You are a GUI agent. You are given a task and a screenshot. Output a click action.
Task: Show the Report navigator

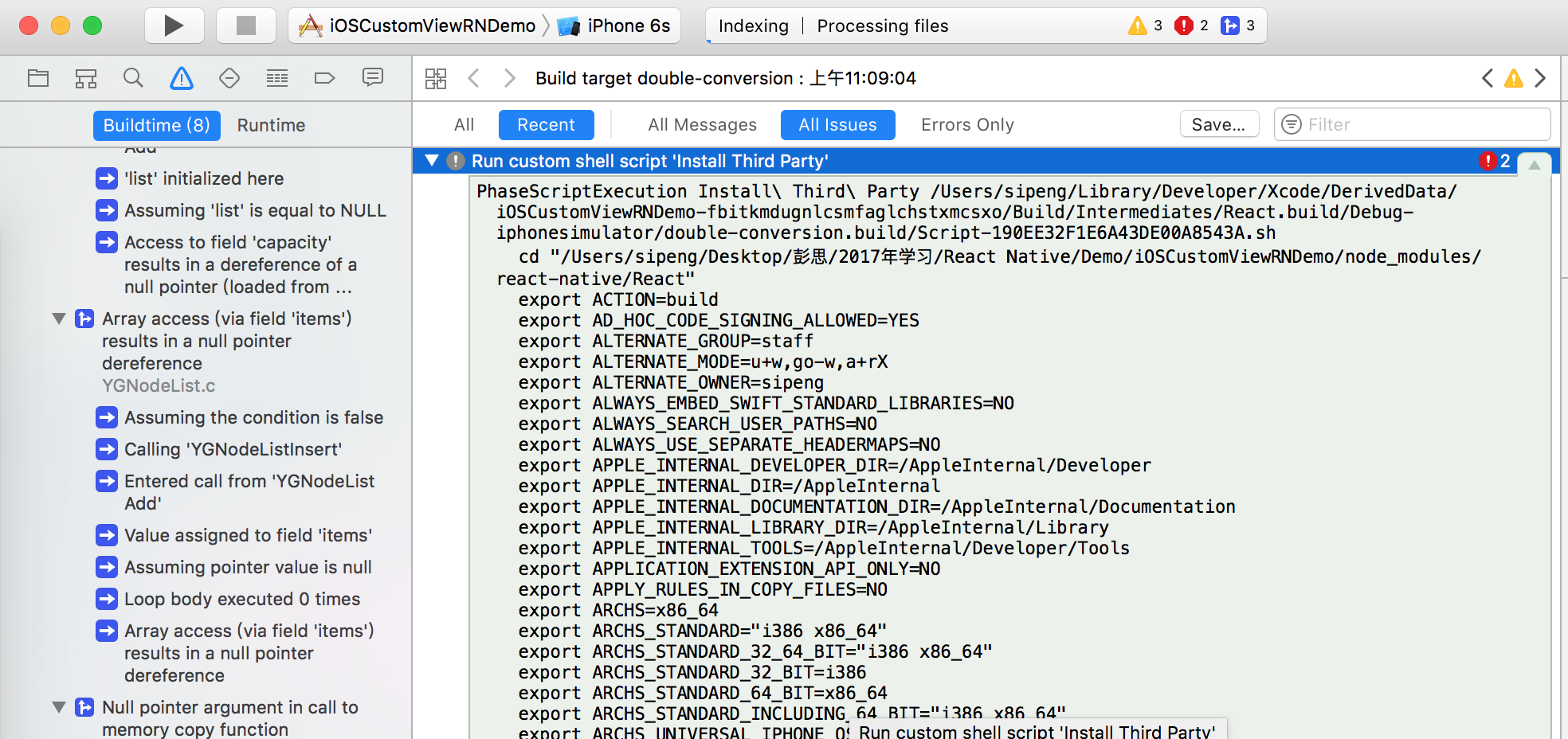tap(373, 77)
